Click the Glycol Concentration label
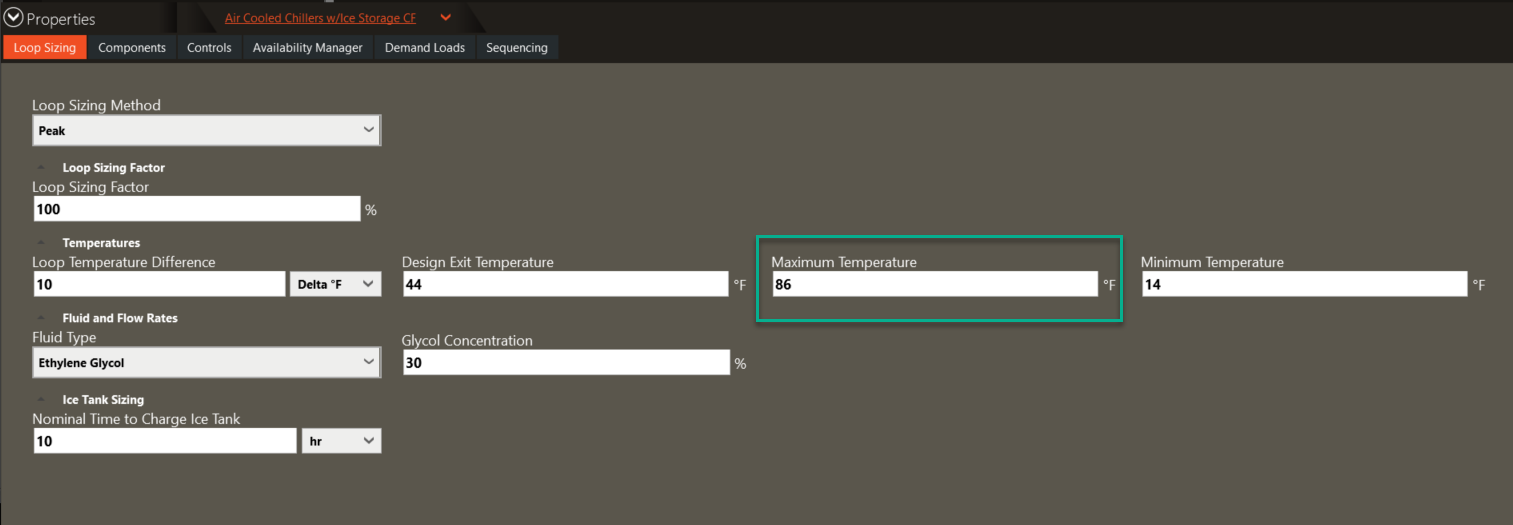The image size is (1513, 525). [467, 341]
